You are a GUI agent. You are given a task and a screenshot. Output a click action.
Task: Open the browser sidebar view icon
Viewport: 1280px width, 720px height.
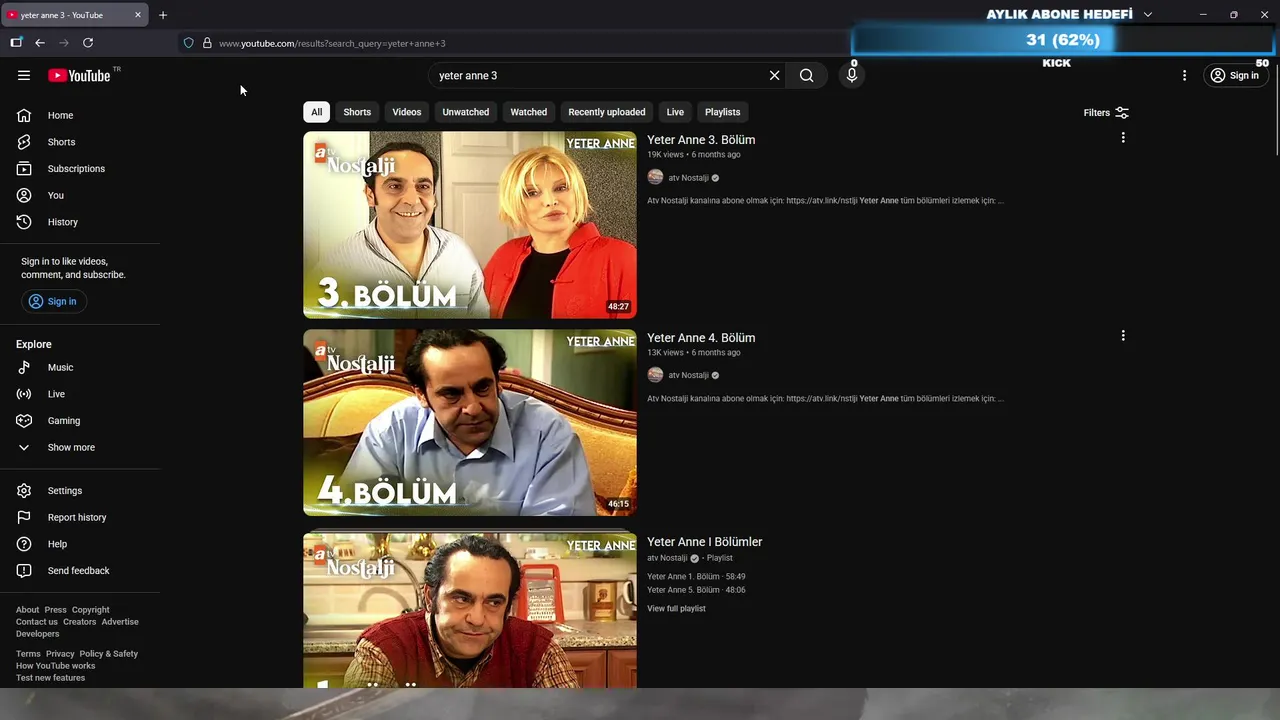[x=16, y=42]
